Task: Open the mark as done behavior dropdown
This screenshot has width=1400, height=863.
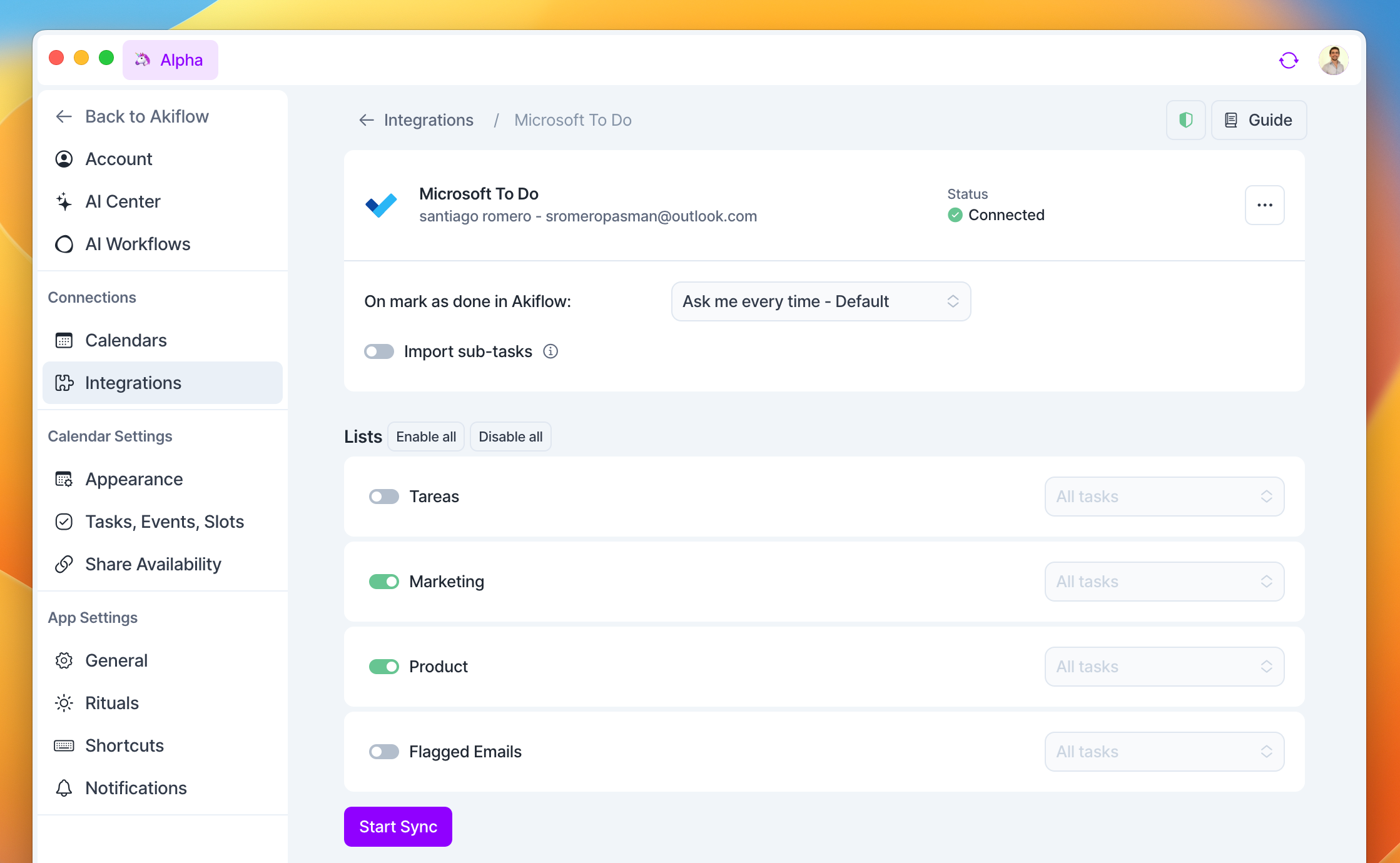Action: 821,301
